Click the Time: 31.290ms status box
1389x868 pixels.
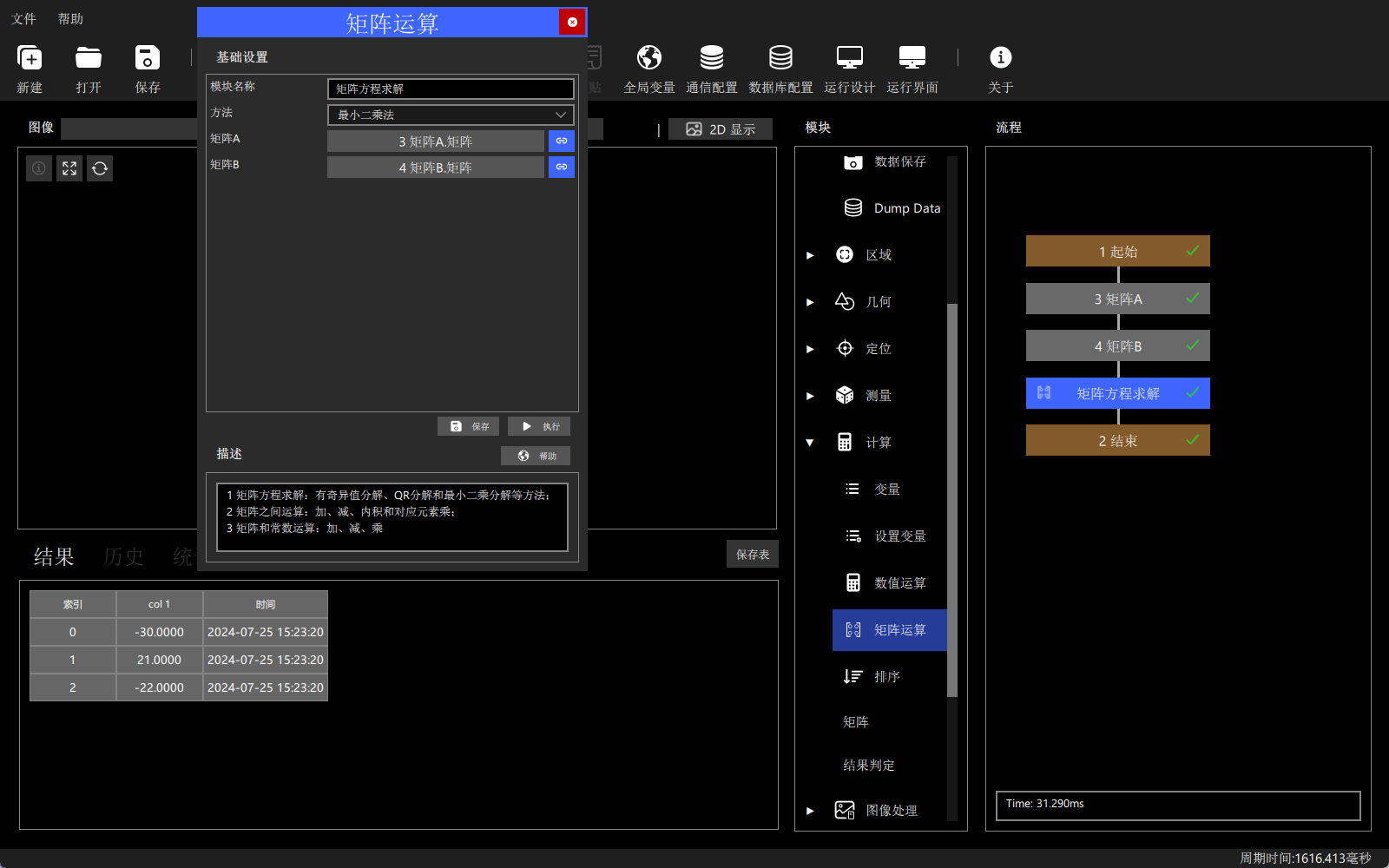pyautogui.click(x=1178, y=805)
